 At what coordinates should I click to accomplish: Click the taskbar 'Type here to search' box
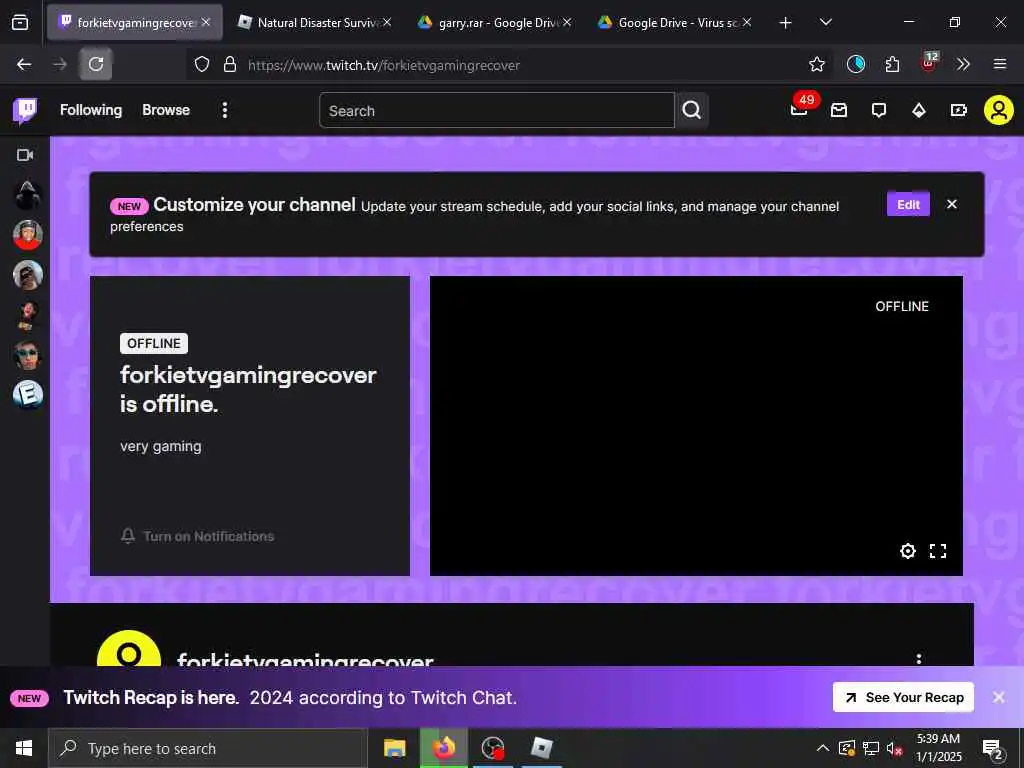(208, 748)
